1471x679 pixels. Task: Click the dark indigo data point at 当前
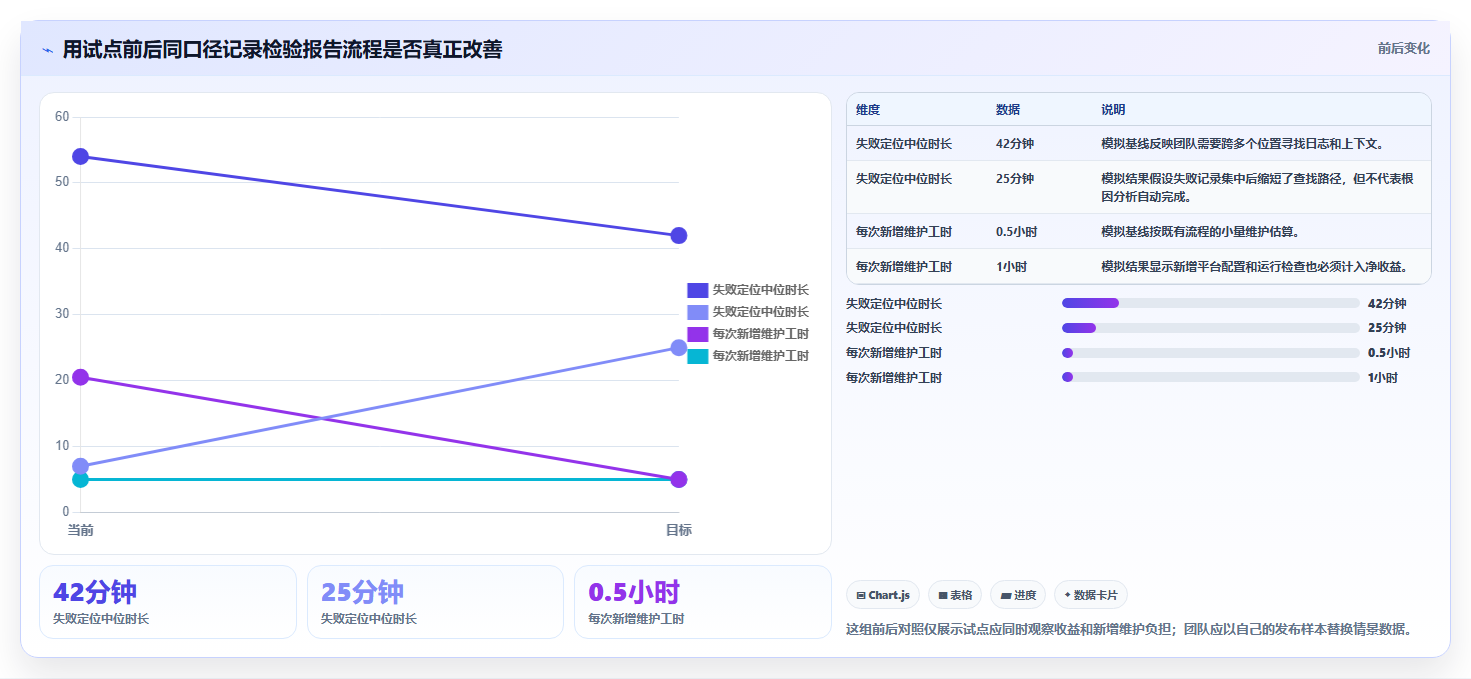click(81, 156)
